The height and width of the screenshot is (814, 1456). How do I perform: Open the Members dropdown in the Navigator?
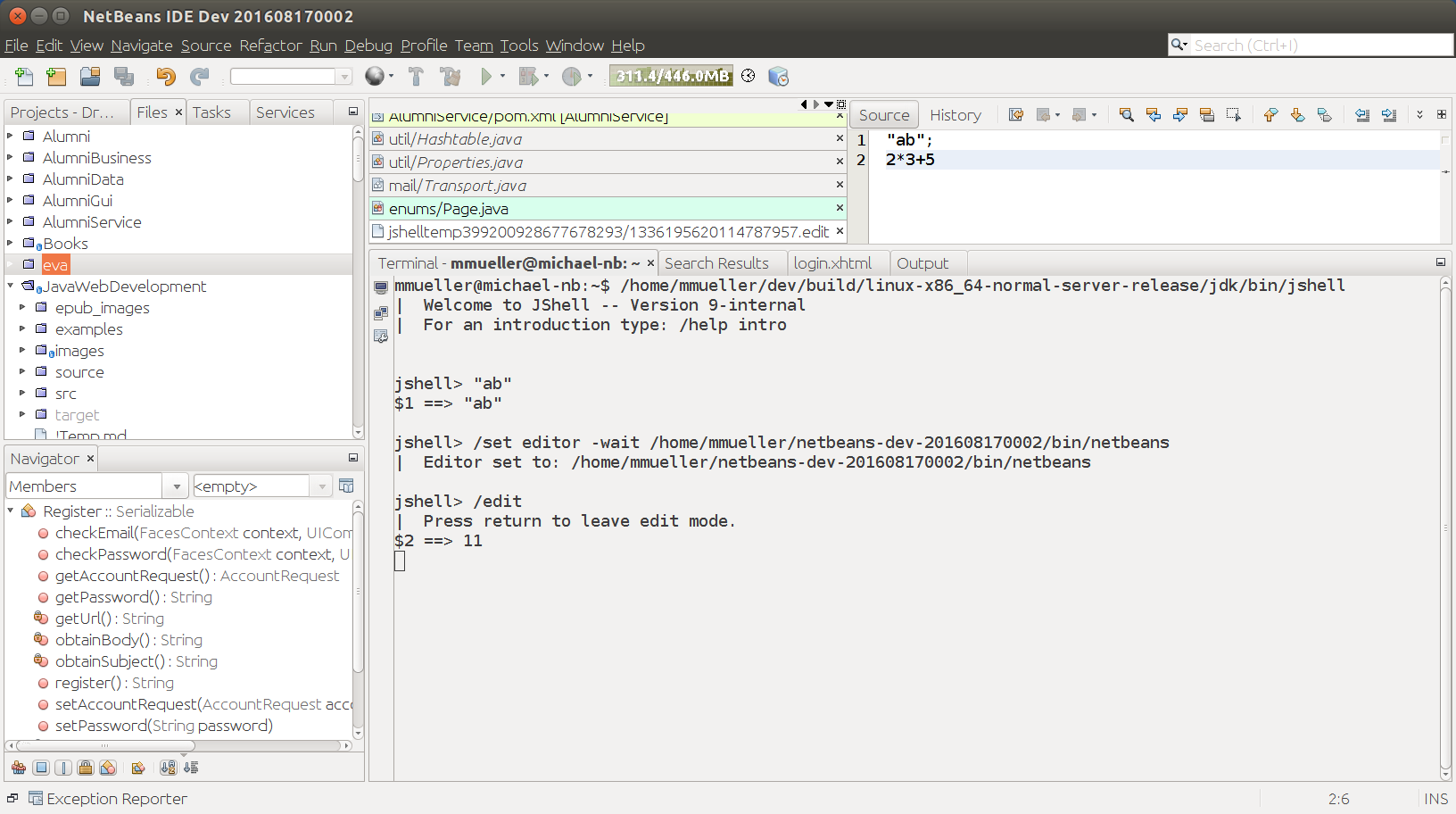click(x=175, y=486)
